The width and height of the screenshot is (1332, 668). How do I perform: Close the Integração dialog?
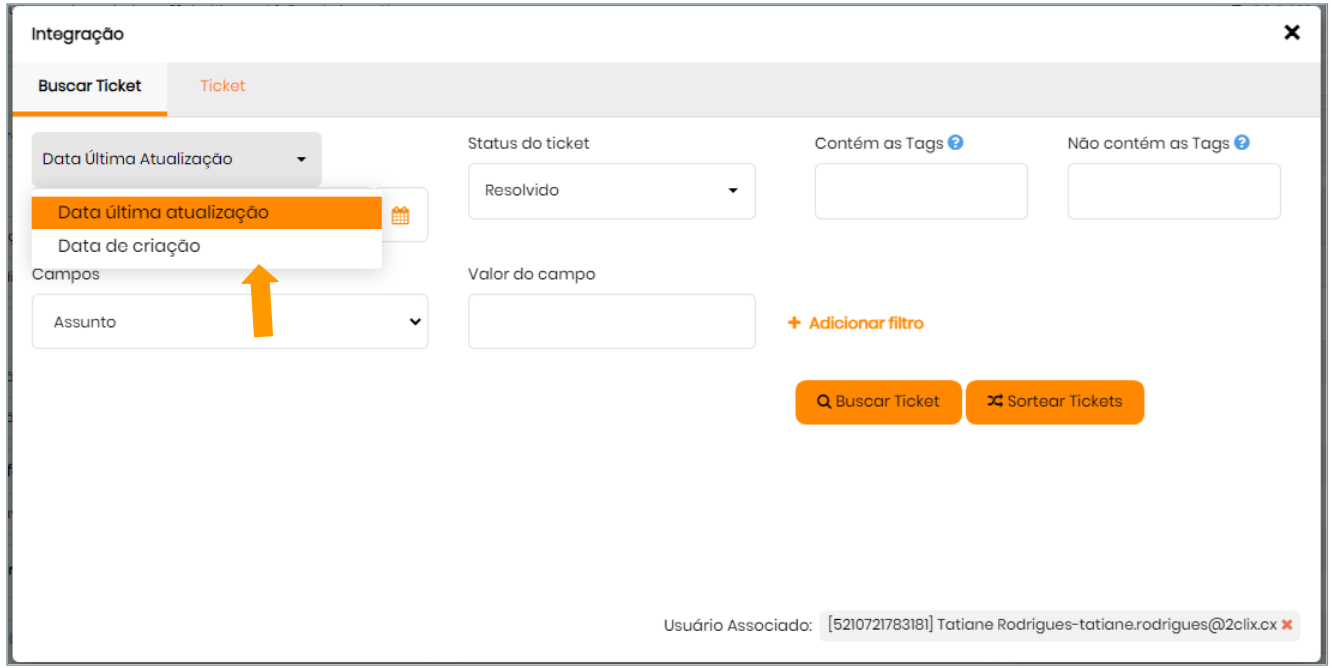(1292, 33)
